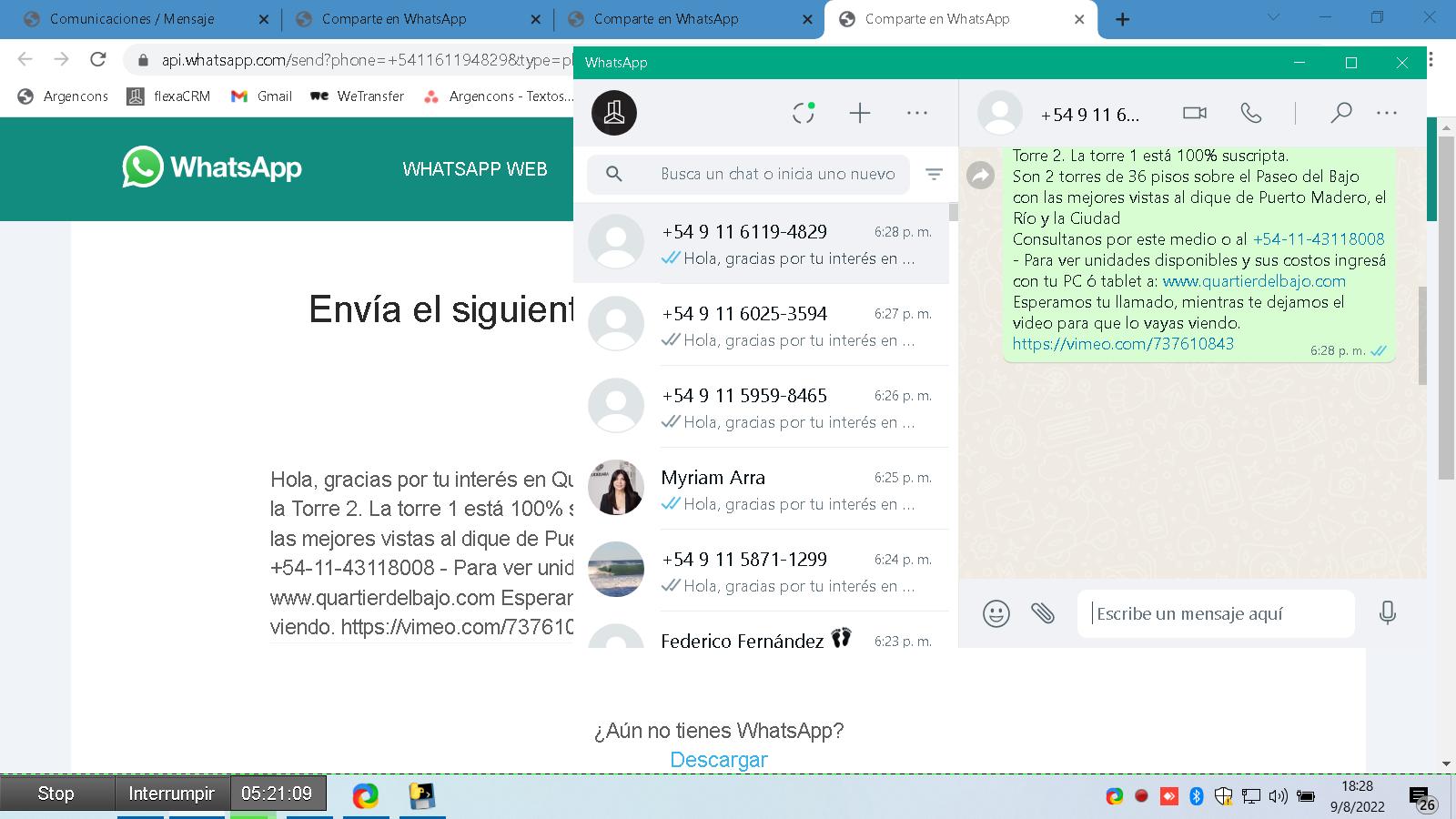
Task: Open flexaCRM bookmark
Action: [169, 96]
